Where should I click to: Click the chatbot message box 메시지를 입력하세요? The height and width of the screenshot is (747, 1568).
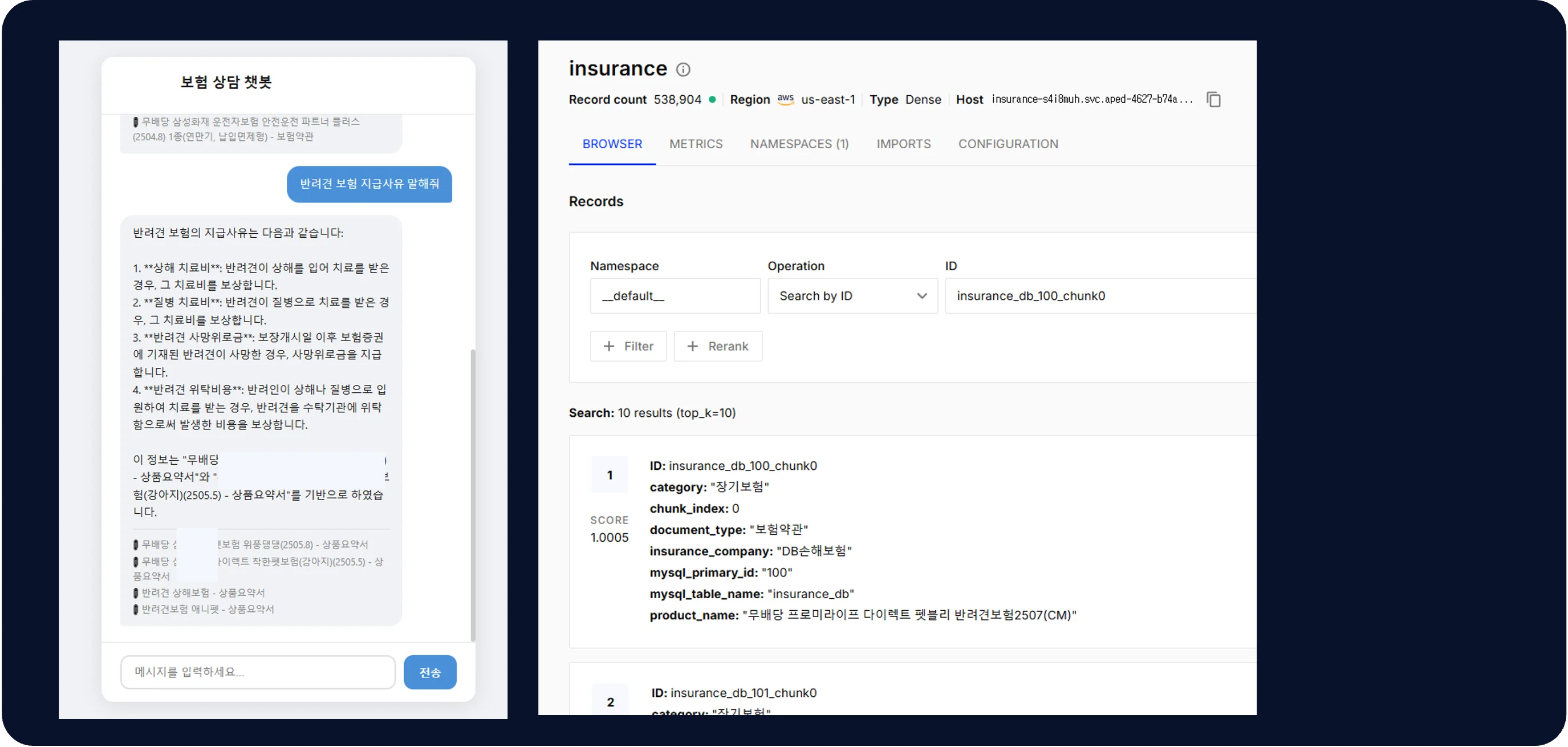258,672
